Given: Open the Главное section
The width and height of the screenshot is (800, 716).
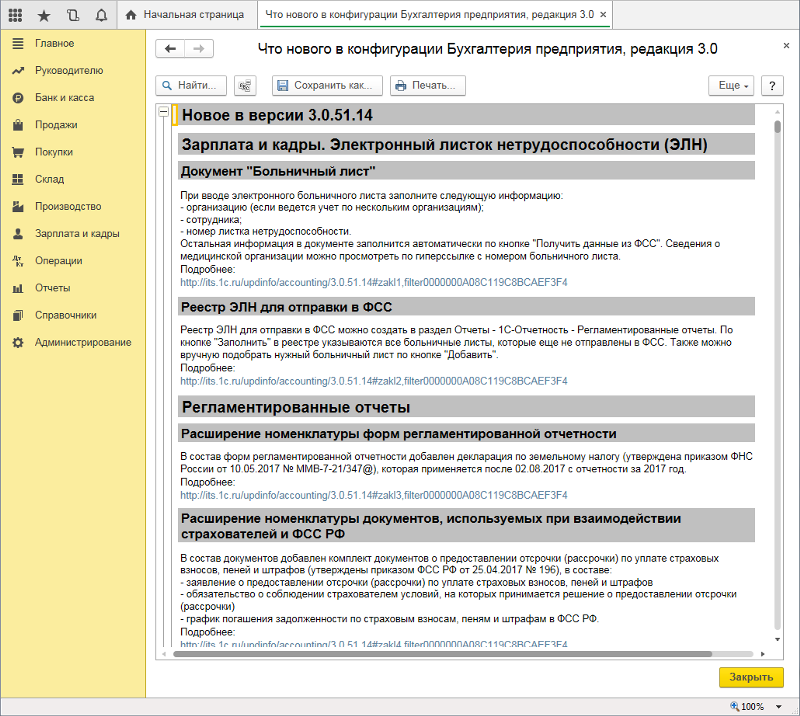Looking at the screenshot, I should click(x=55, y=43).
